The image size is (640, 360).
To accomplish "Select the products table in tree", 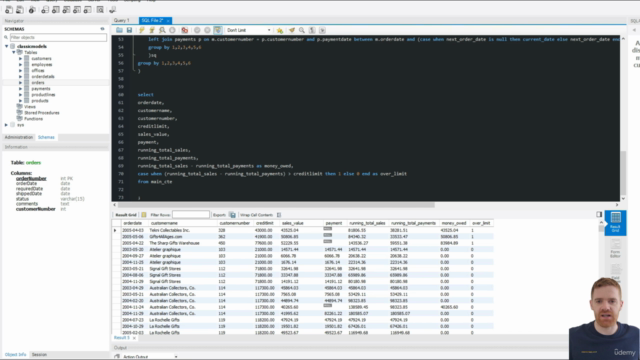I will (x=40, y=101).
